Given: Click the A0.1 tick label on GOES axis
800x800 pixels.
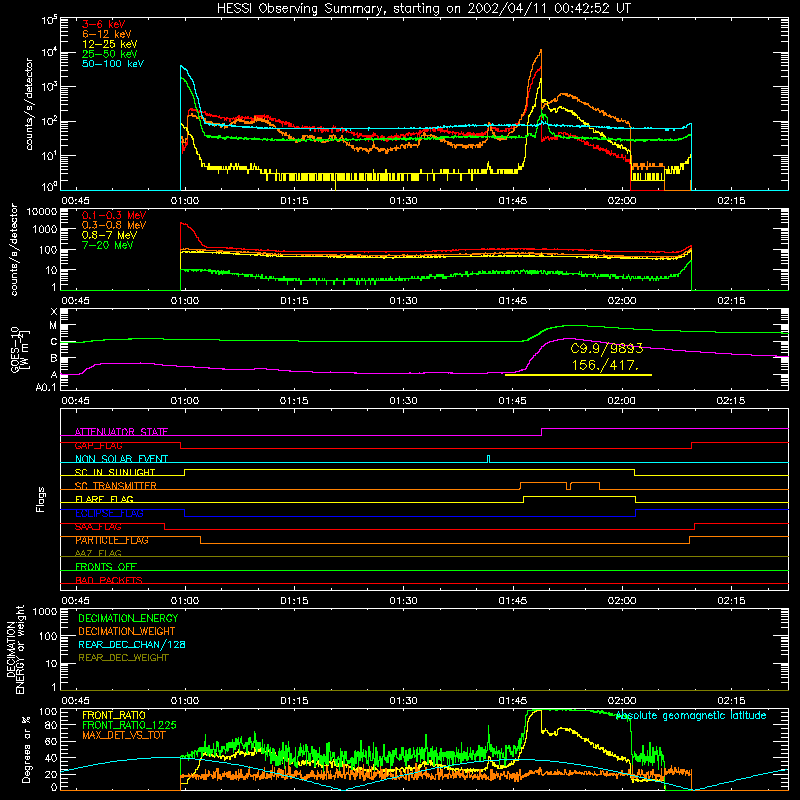Looking at the screenshot, I should [x=46, y=387].
